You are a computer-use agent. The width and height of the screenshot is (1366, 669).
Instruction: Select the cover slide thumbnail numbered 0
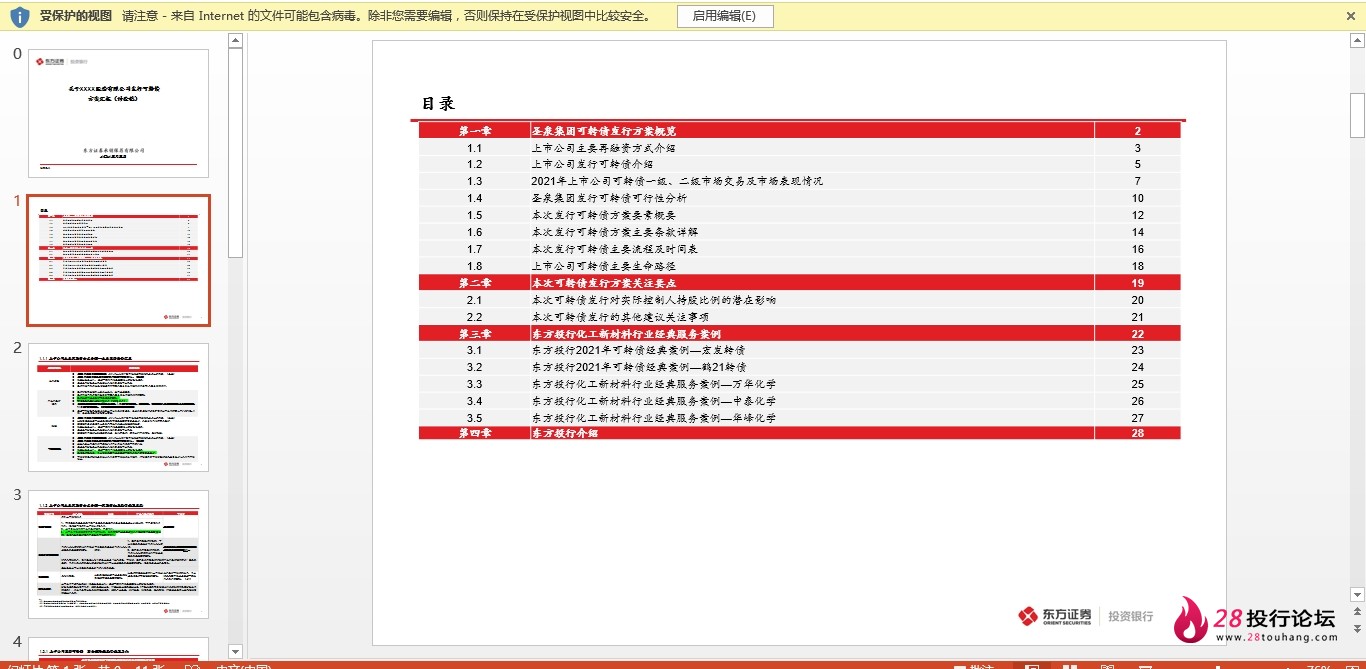coord(118,113)
